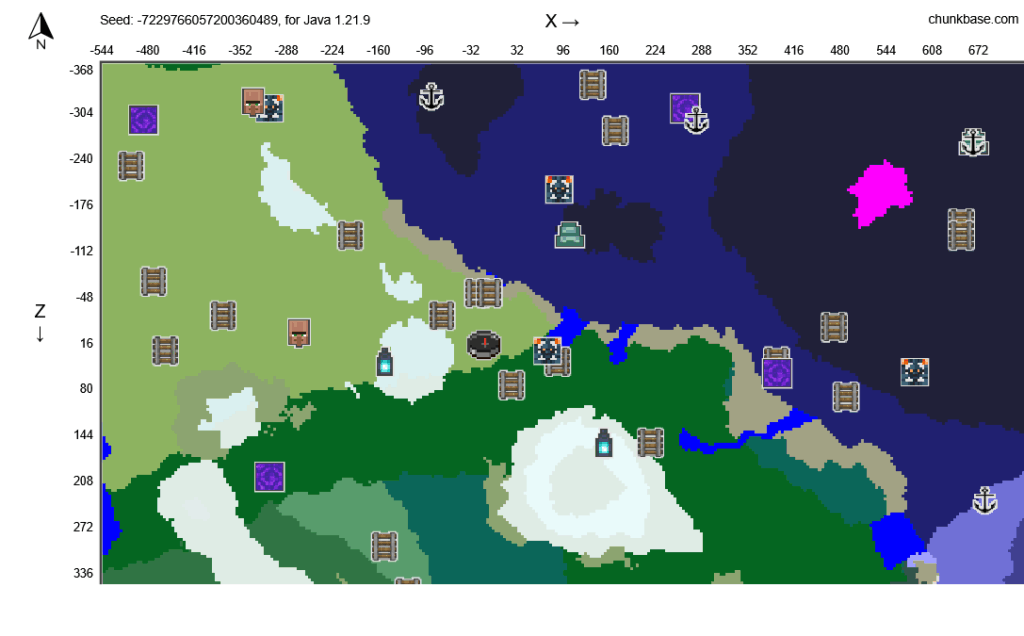The width and height of the screenshot is (1024, 636).
Task: Select stacked mineshaft marker below the top-right shipwreck
Action: tap(961, 229)
